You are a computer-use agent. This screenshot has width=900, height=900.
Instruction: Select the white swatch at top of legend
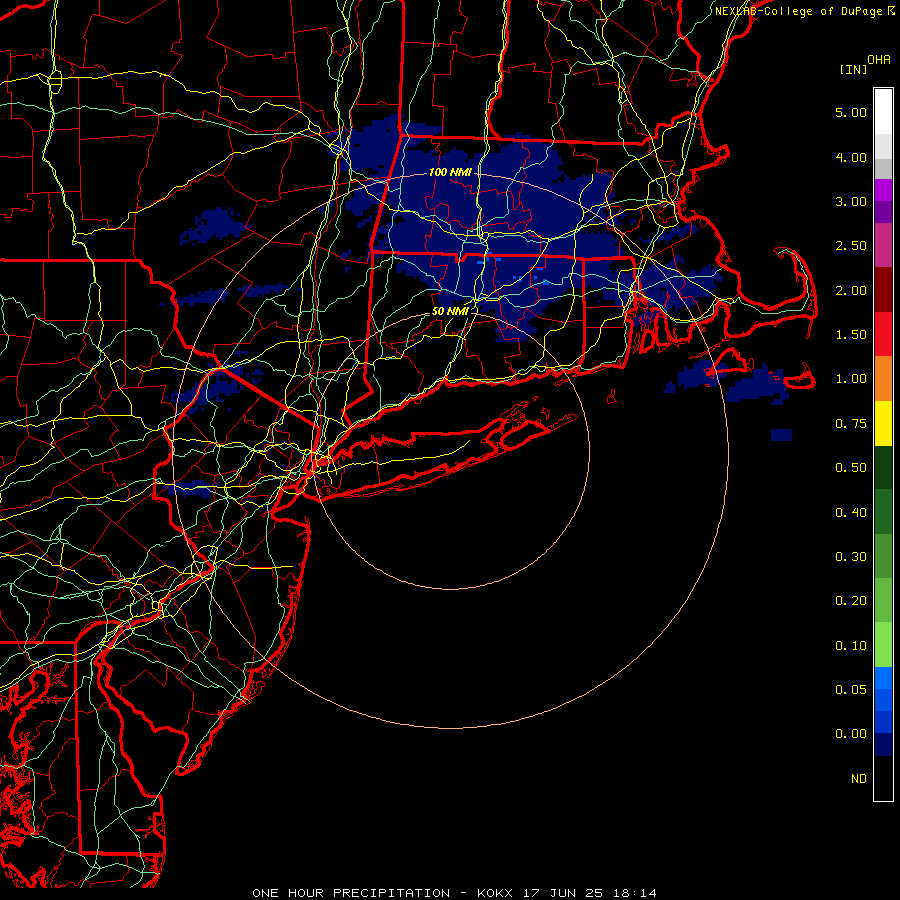(x=883, y=111)
